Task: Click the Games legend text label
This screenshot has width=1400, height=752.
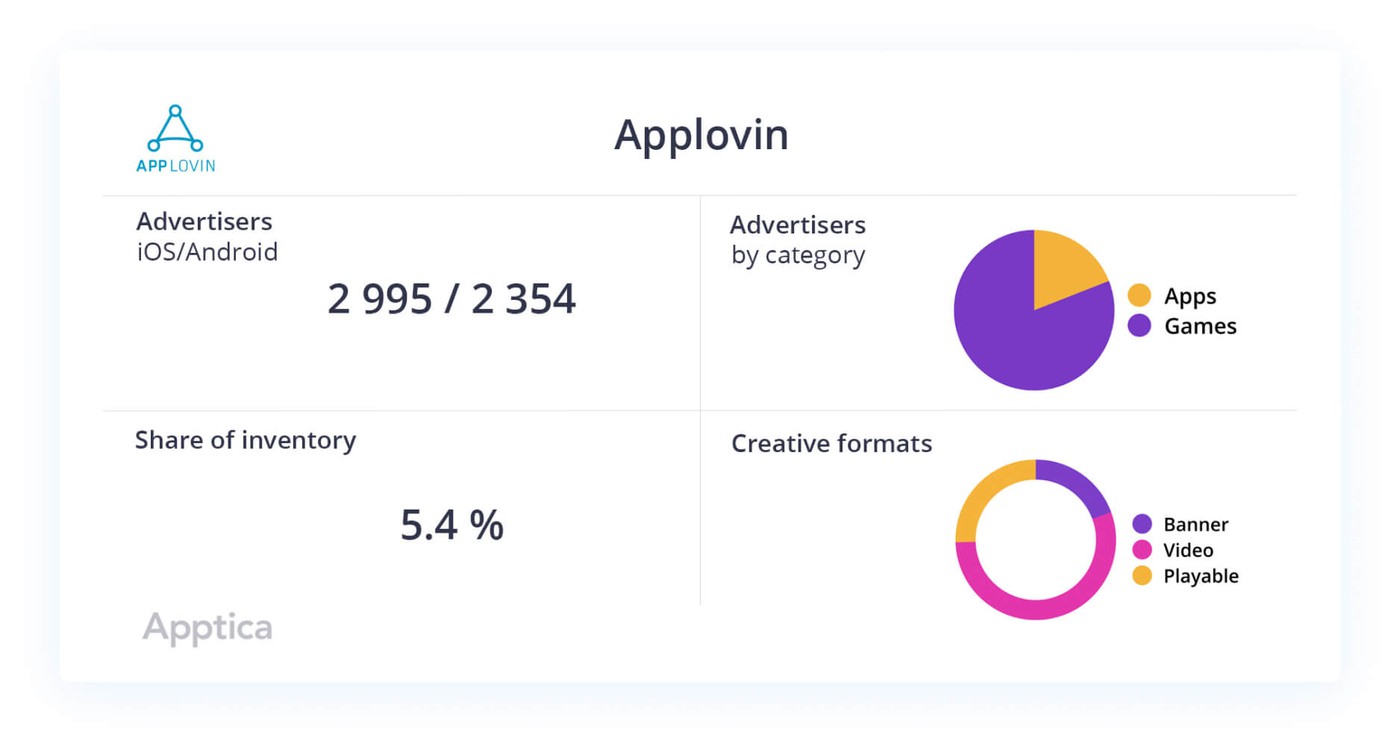Action: [1200, 326]
